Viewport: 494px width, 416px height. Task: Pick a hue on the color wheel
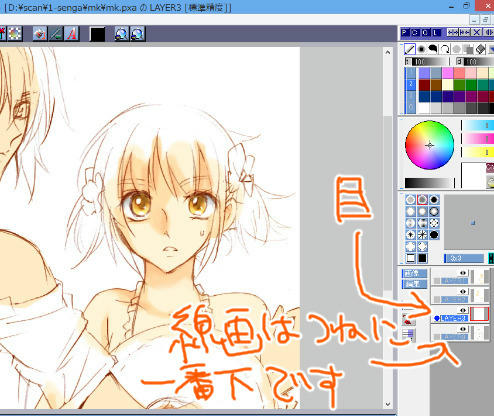(429, 145)
